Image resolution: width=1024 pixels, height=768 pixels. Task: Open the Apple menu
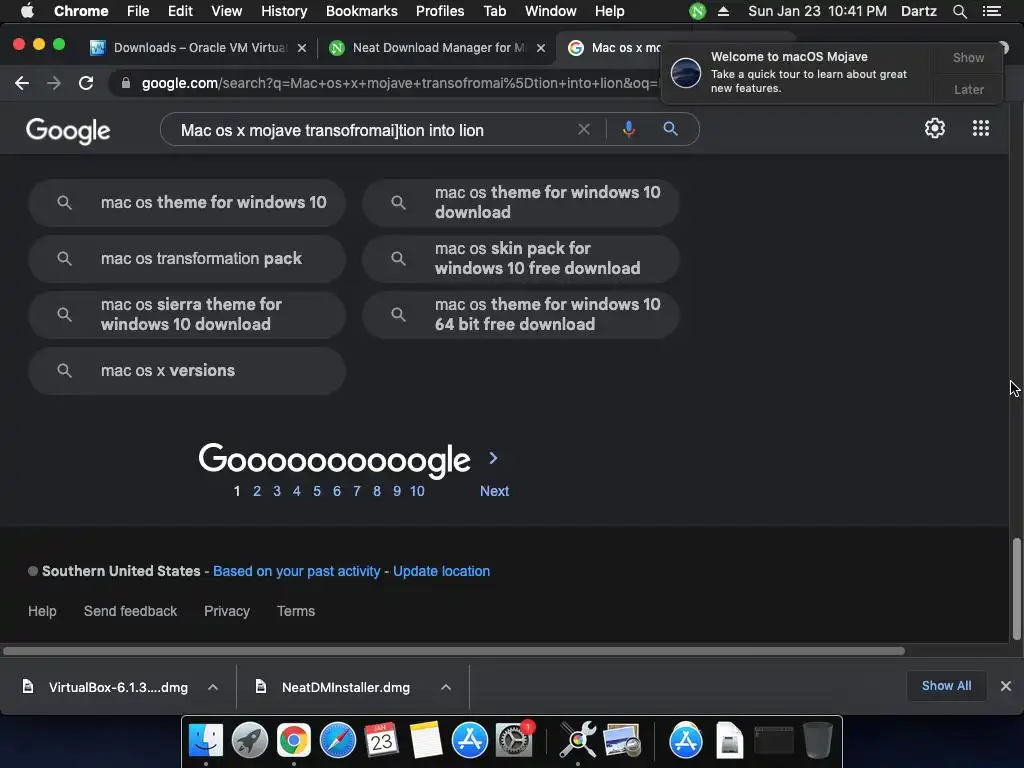pyautogui.click(x=27, y=11)
